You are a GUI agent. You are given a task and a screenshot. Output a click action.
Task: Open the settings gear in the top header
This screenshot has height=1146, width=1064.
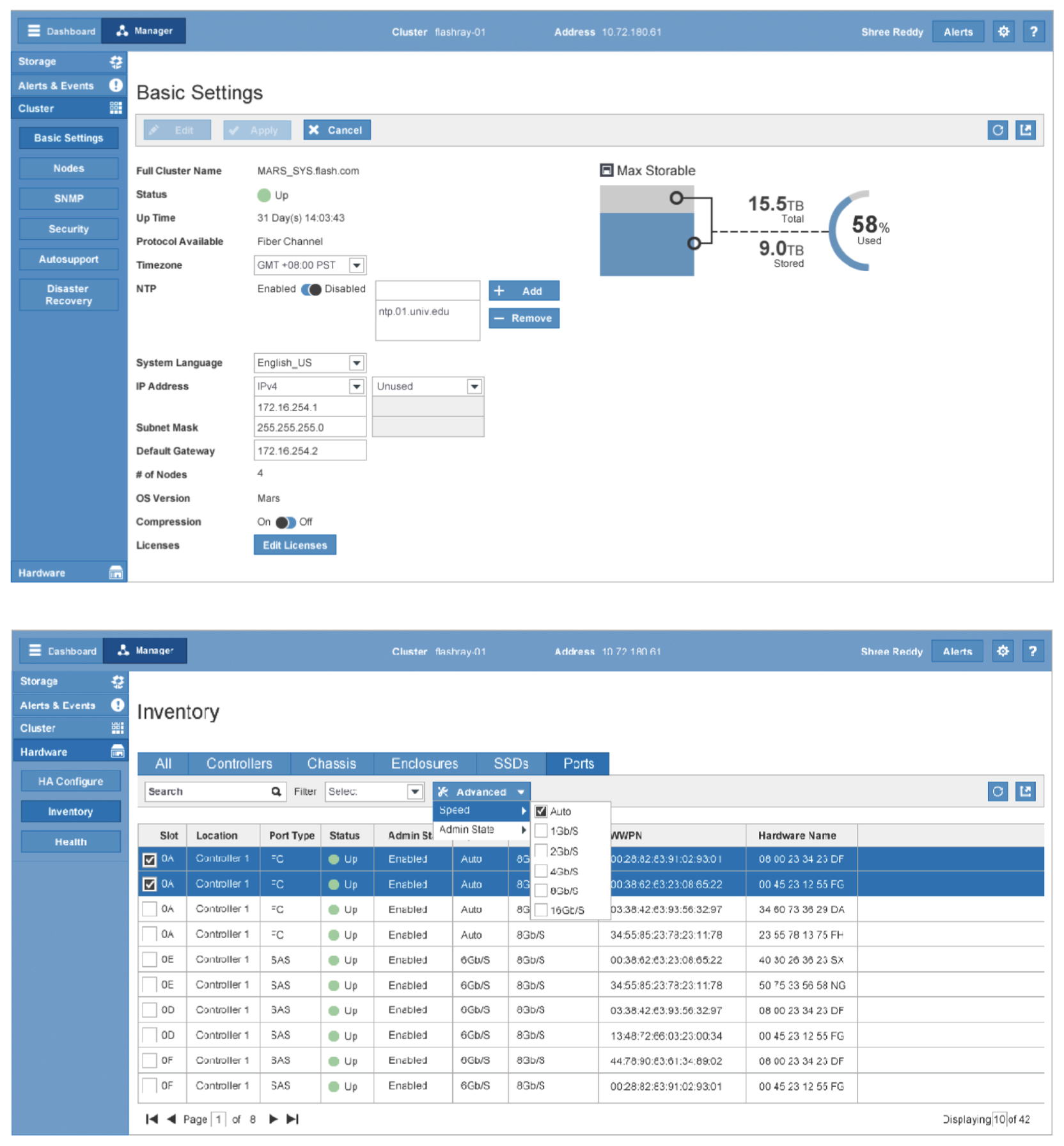tap(1003, 31)
